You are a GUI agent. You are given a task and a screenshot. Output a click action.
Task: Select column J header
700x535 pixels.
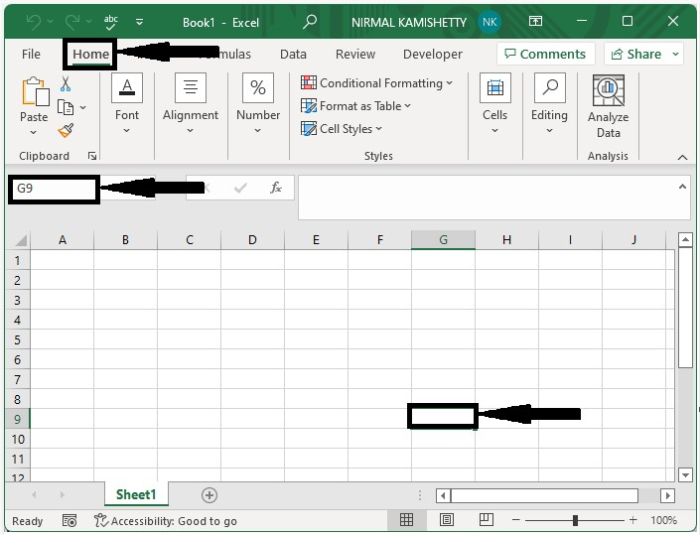(x=633, y=240)
